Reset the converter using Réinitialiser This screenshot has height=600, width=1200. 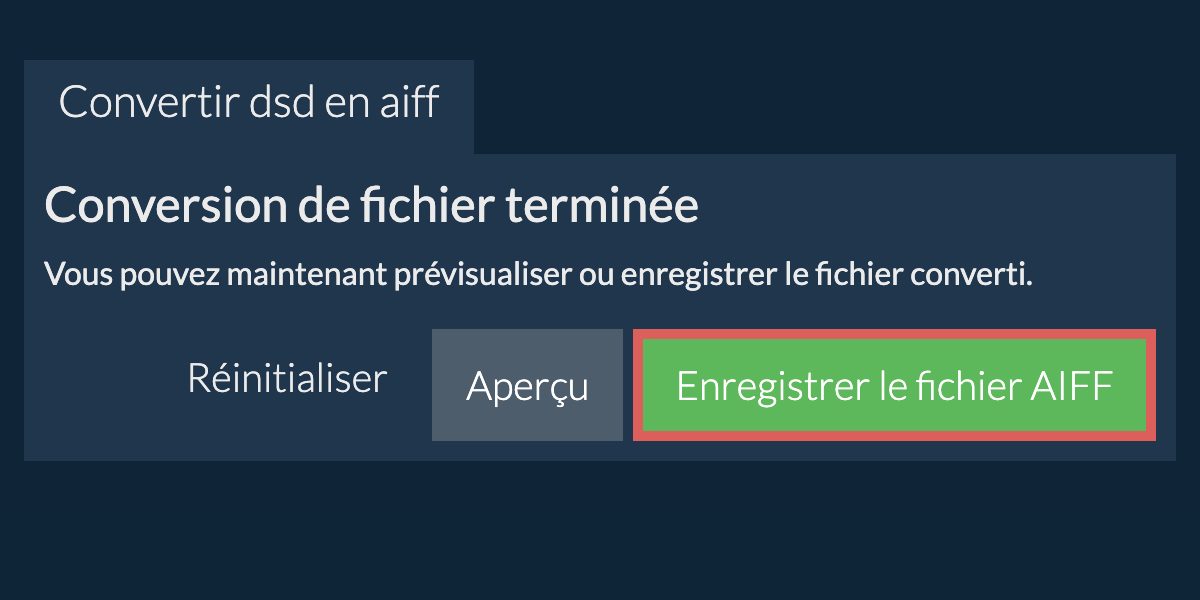[287, 379]
